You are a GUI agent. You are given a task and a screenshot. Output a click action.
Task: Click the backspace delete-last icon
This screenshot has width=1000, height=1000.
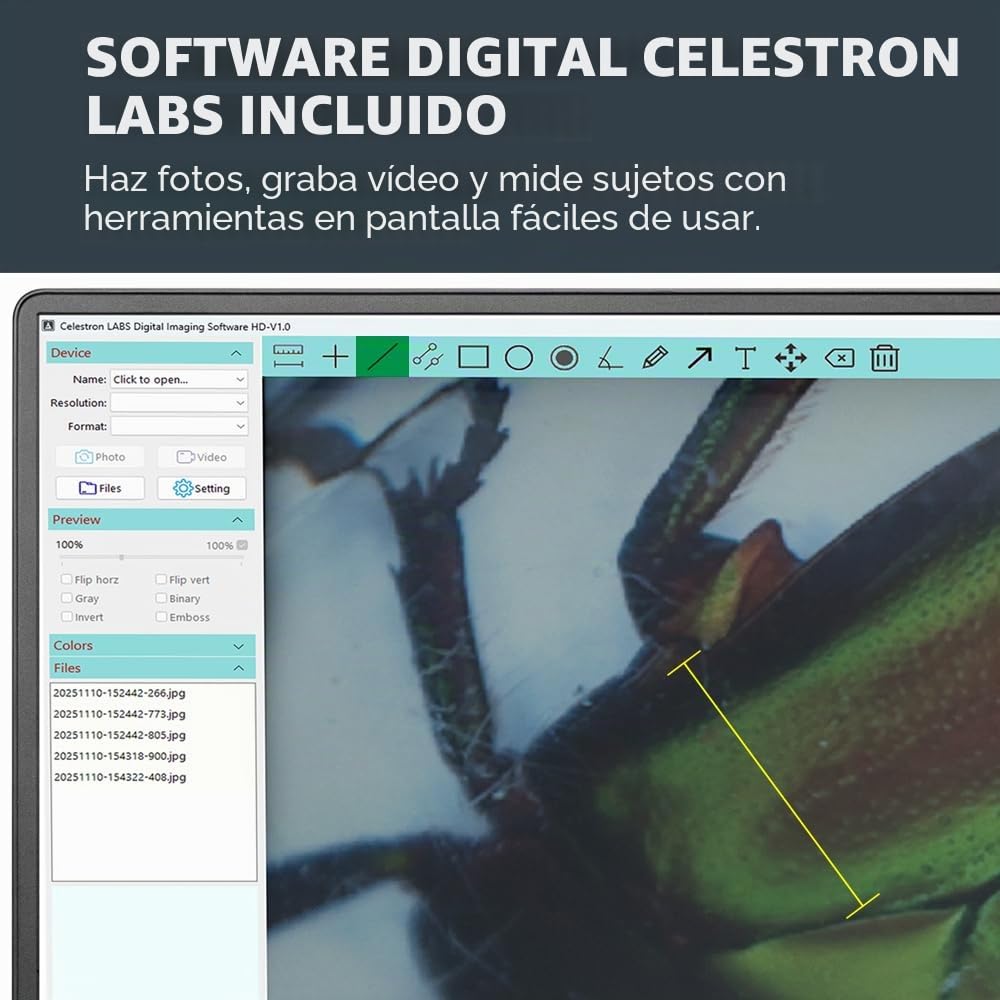(x=839, y=358)
